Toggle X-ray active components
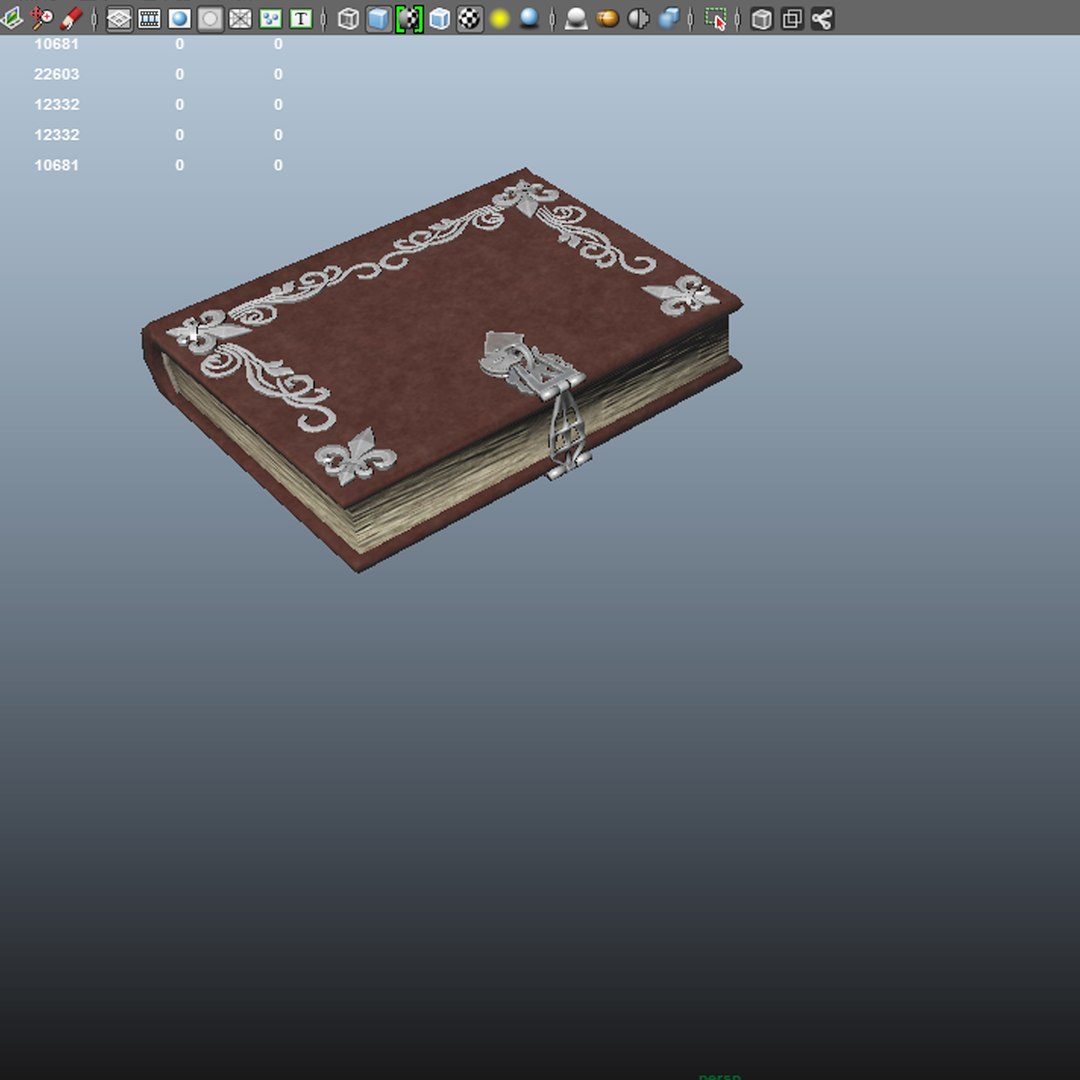Image resolution: width=1080 pixels, height=1080 pixels. [x=792, y=19]
